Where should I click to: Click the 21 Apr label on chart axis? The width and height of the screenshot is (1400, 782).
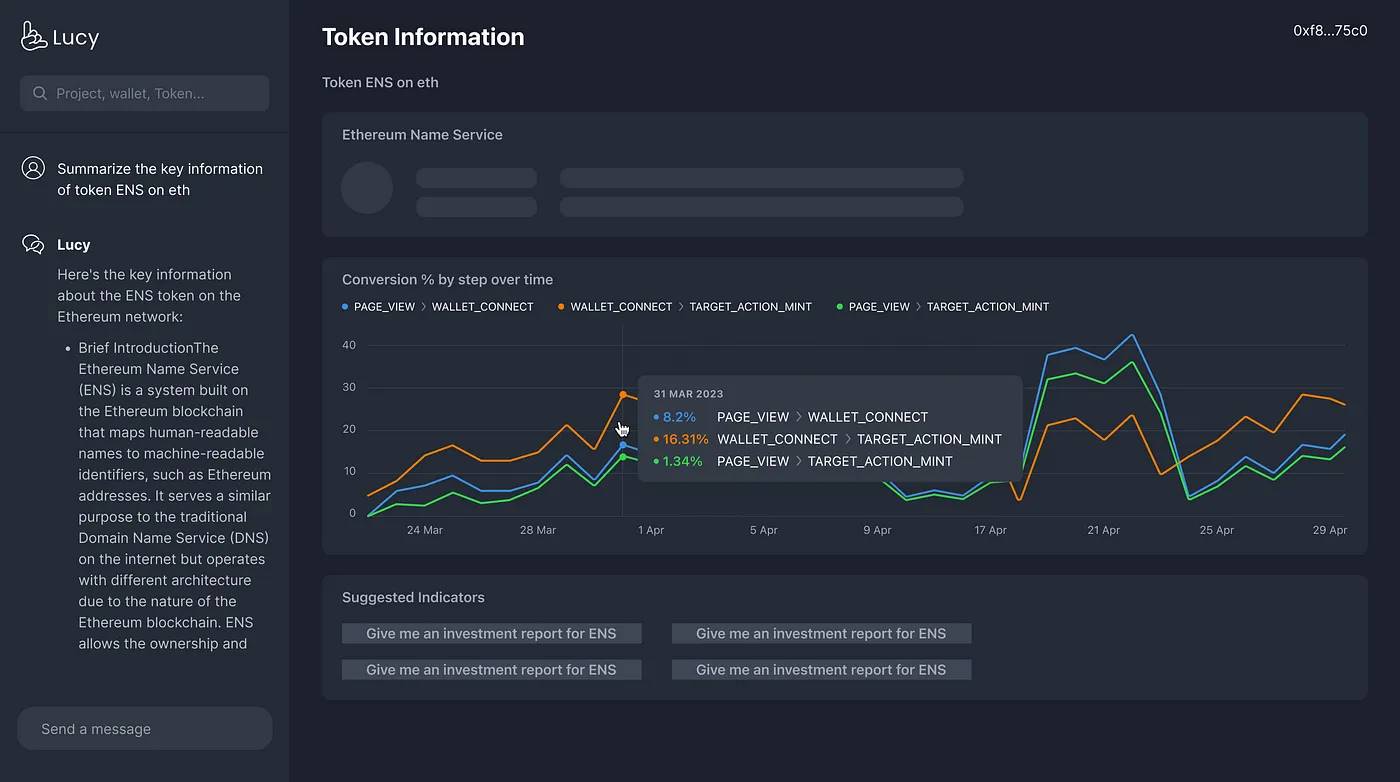click(x=1103, y=530)
